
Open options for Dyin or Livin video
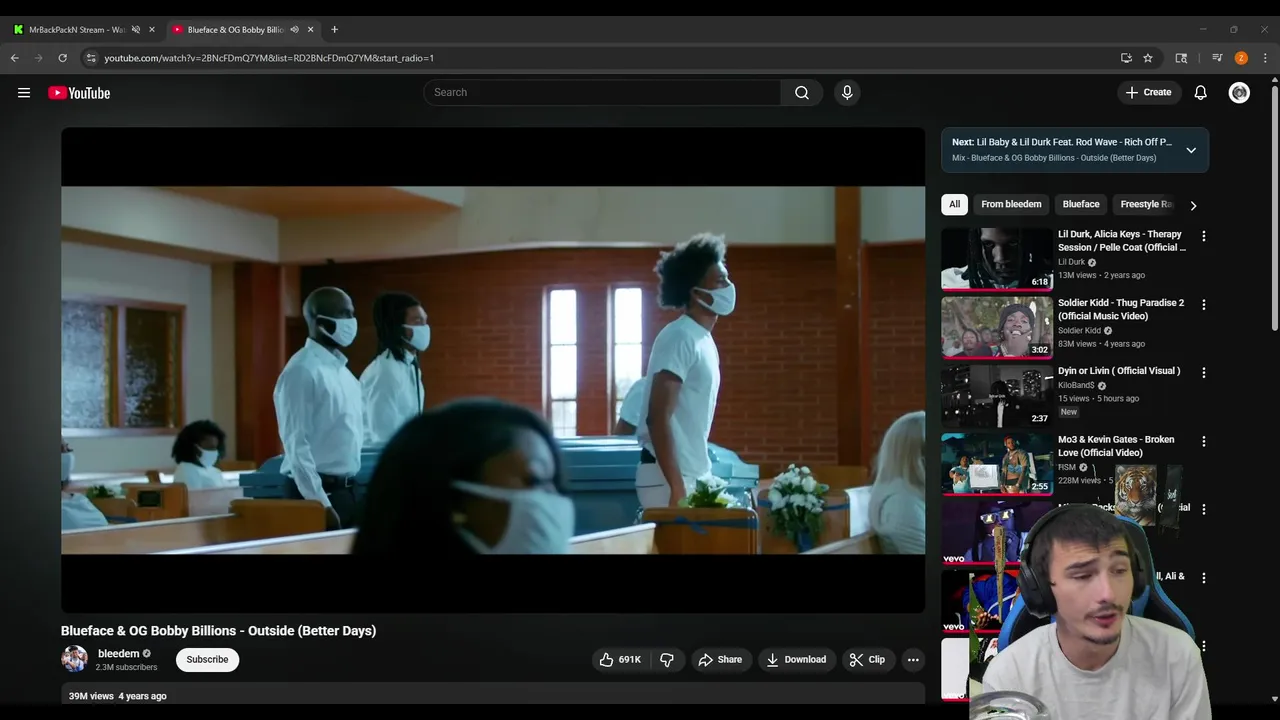(1203, 373)
